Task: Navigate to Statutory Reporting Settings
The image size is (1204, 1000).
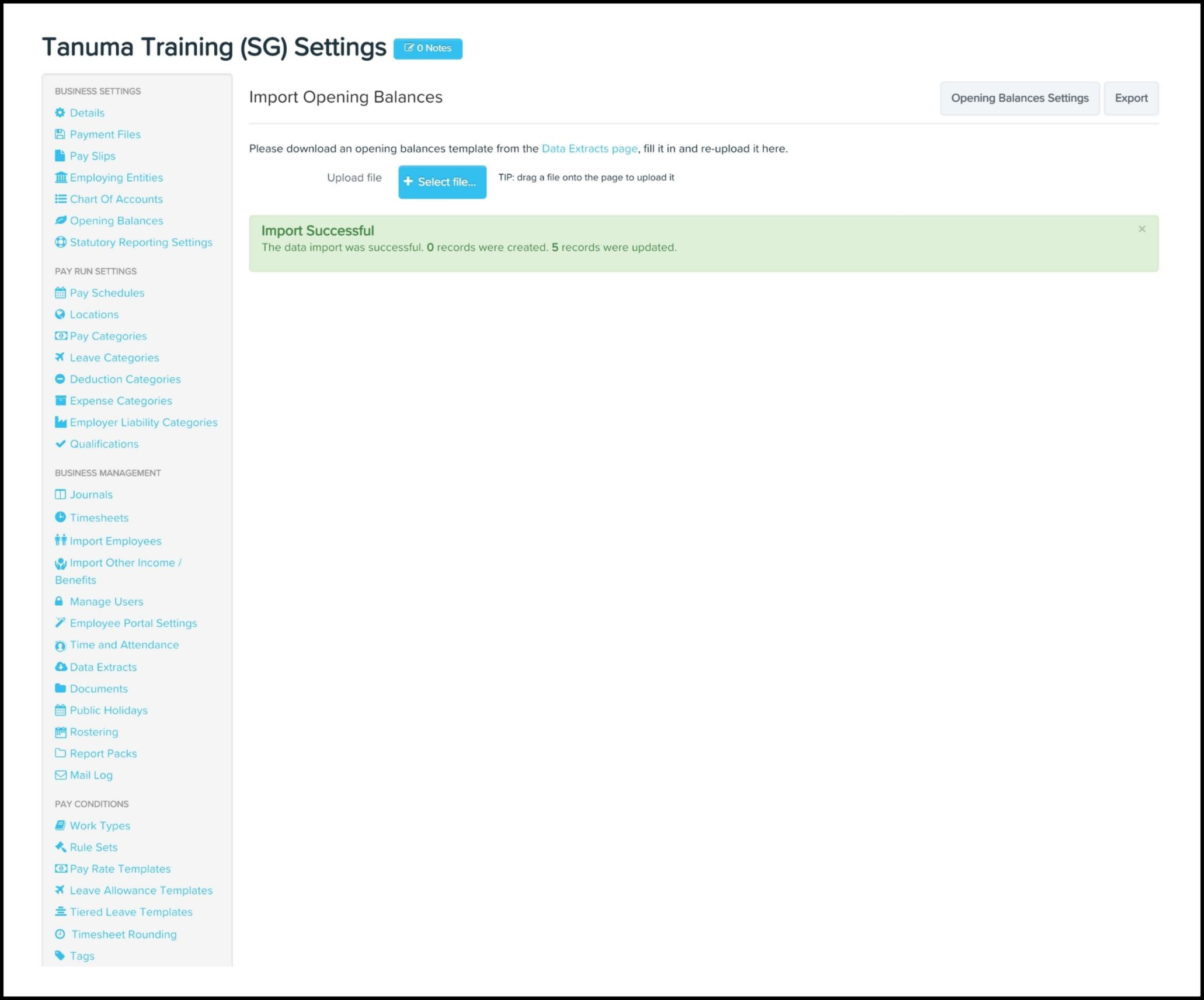Action: pos(141,242)
